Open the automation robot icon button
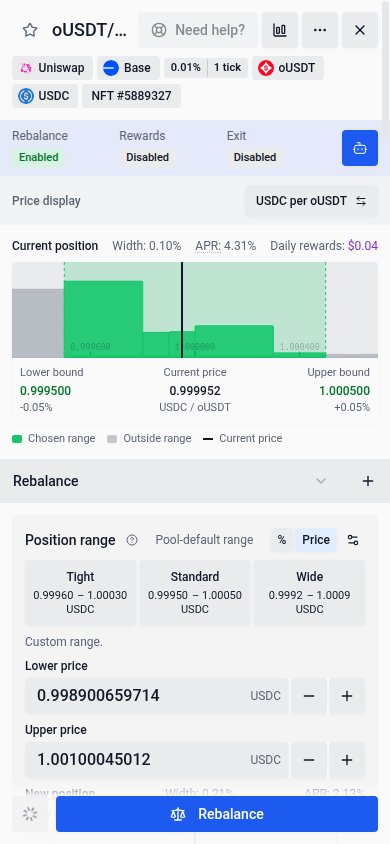This screenshot has height=844, width=390. 360,148
